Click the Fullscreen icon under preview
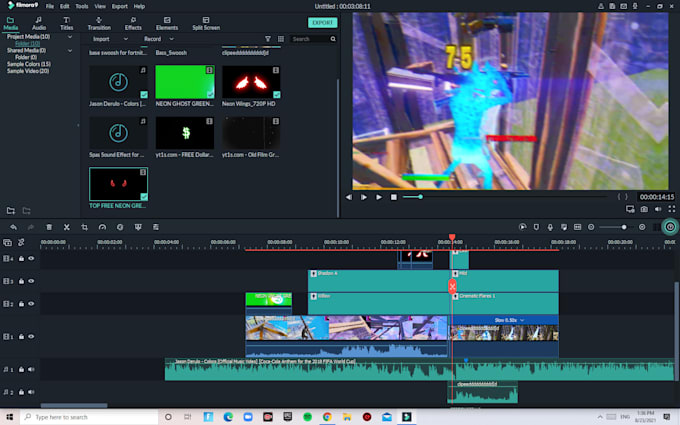The width and height of the screenshot is (680, 425). pyautogui.click(x=672, y=209)
